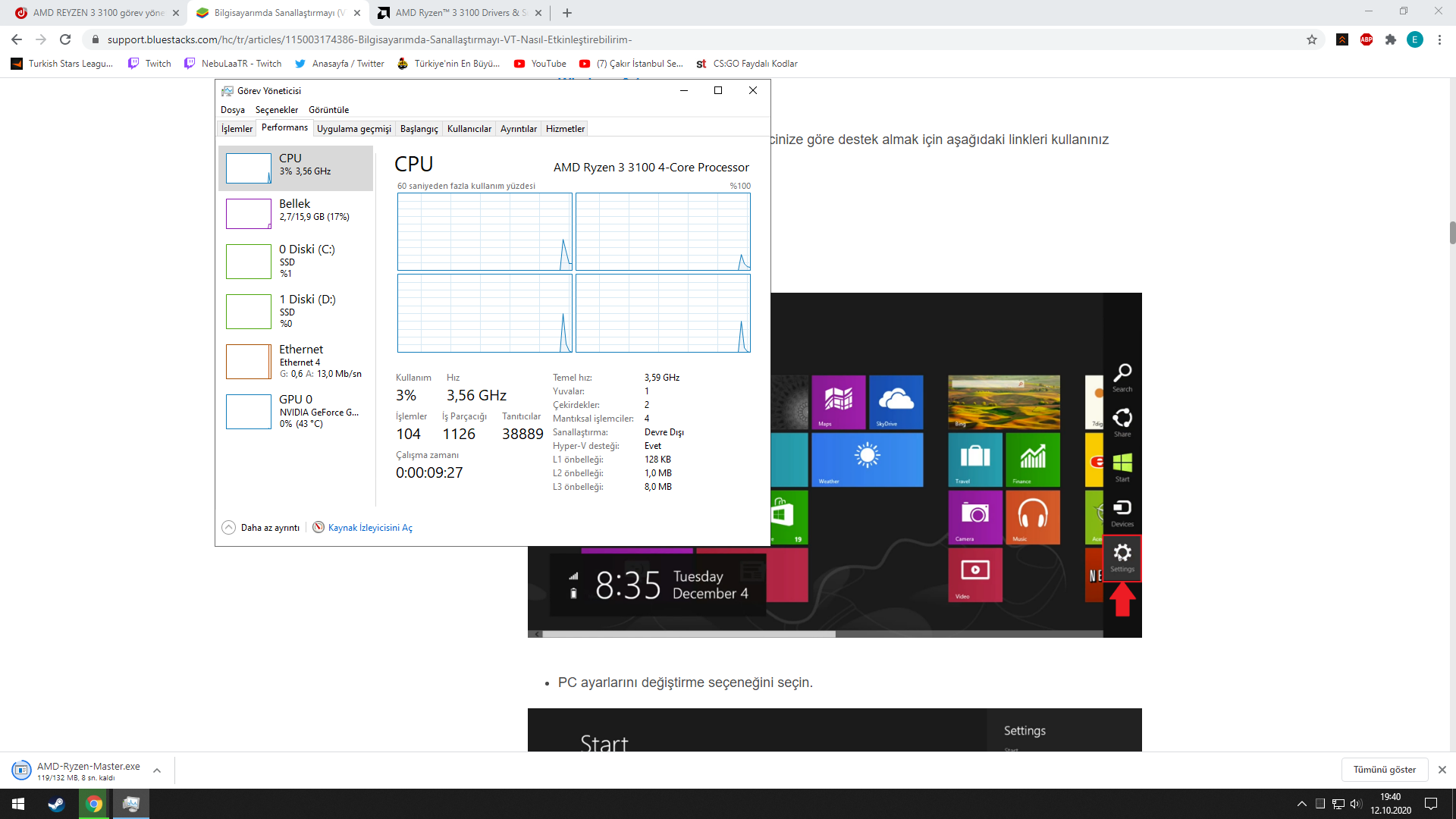Click the Start charm in the screenshot

tap(1122, 467)
